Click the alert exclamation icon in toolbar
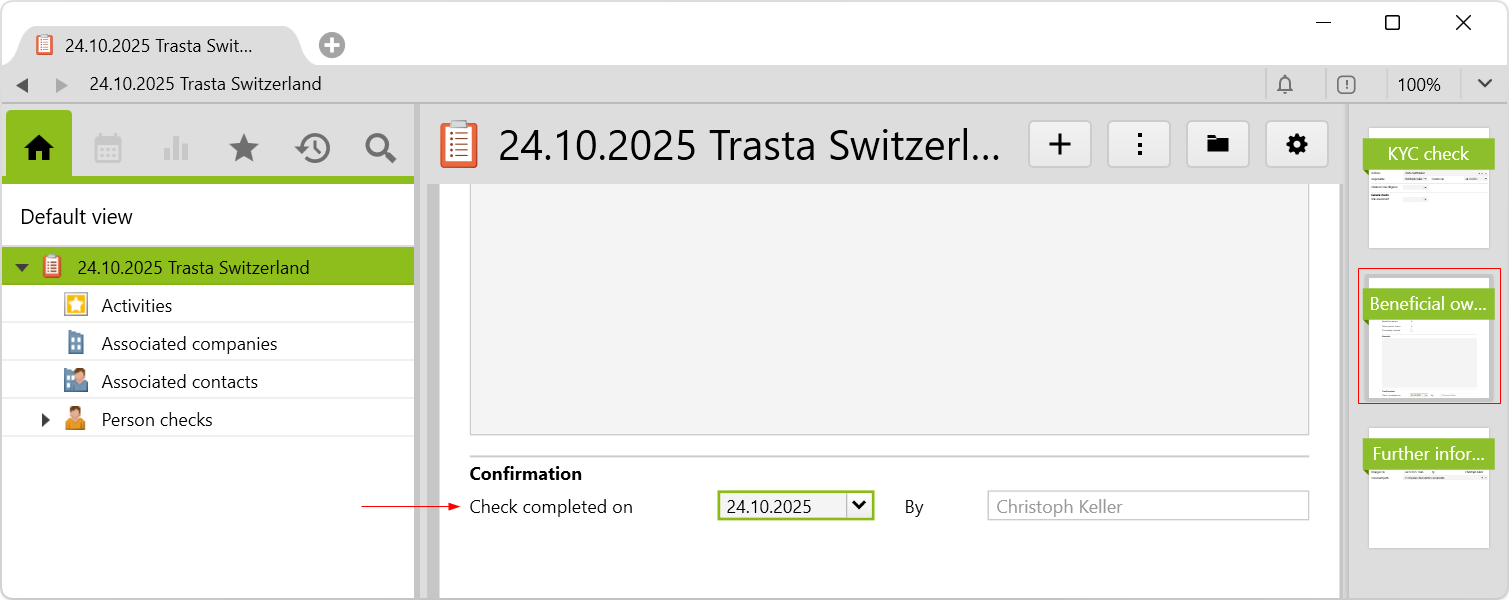The height and width of the screenshot is (600, 1509). 1346,84
